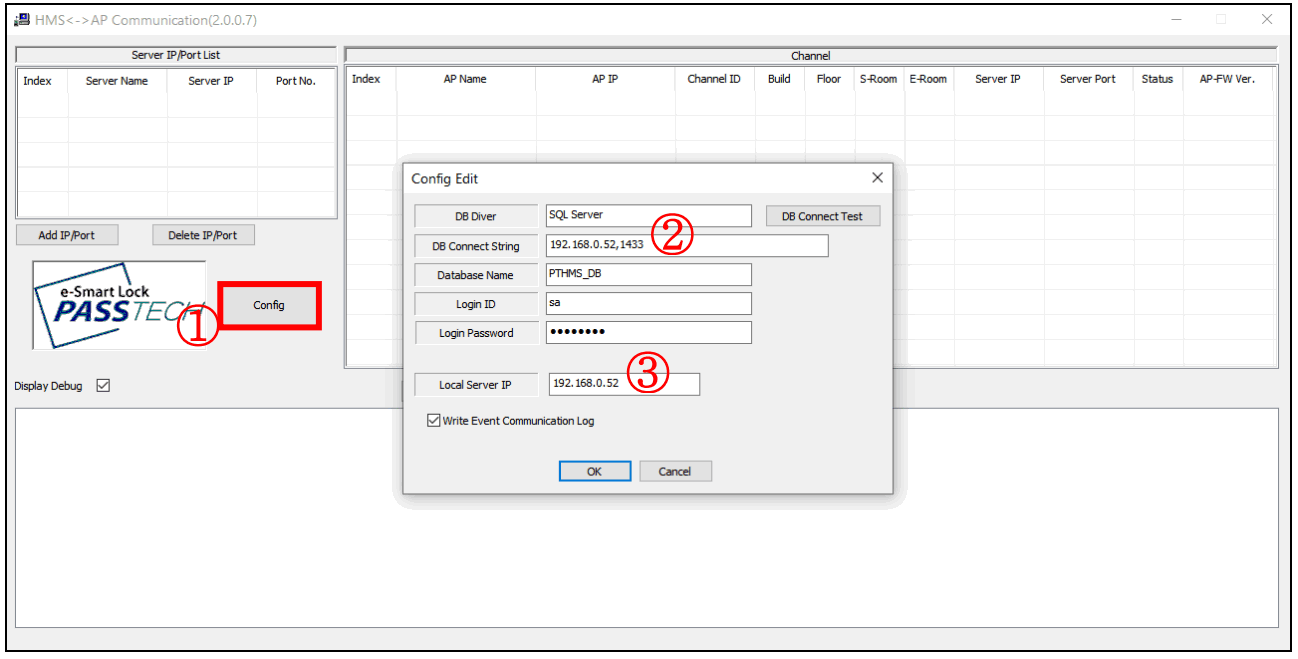Click Server Name column header
The width and height of the screenshot is (1298, 659).
point(117,81)
